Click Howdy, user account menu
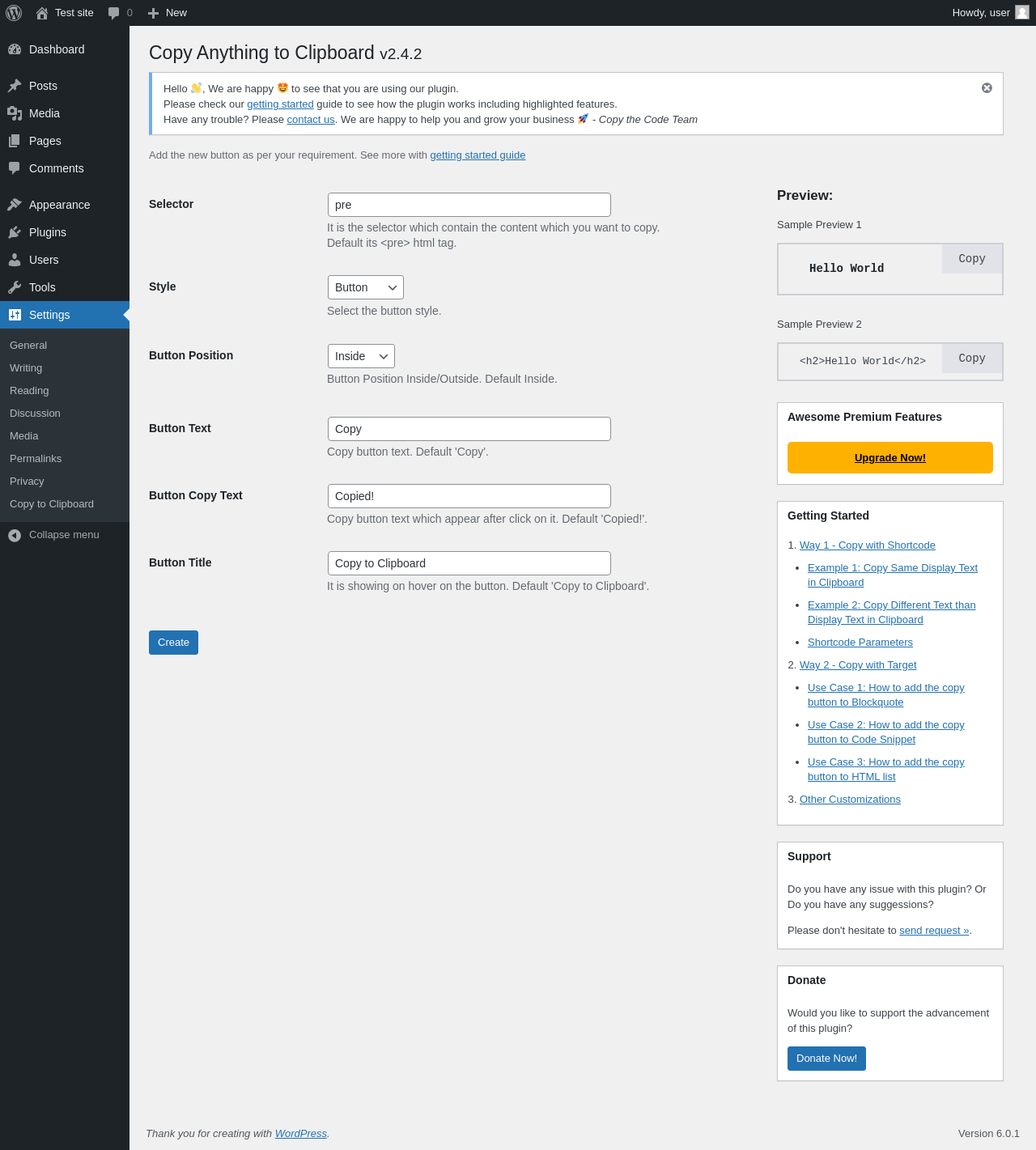Viewport: 1036px width, 1150px height. tap(991, 13)
